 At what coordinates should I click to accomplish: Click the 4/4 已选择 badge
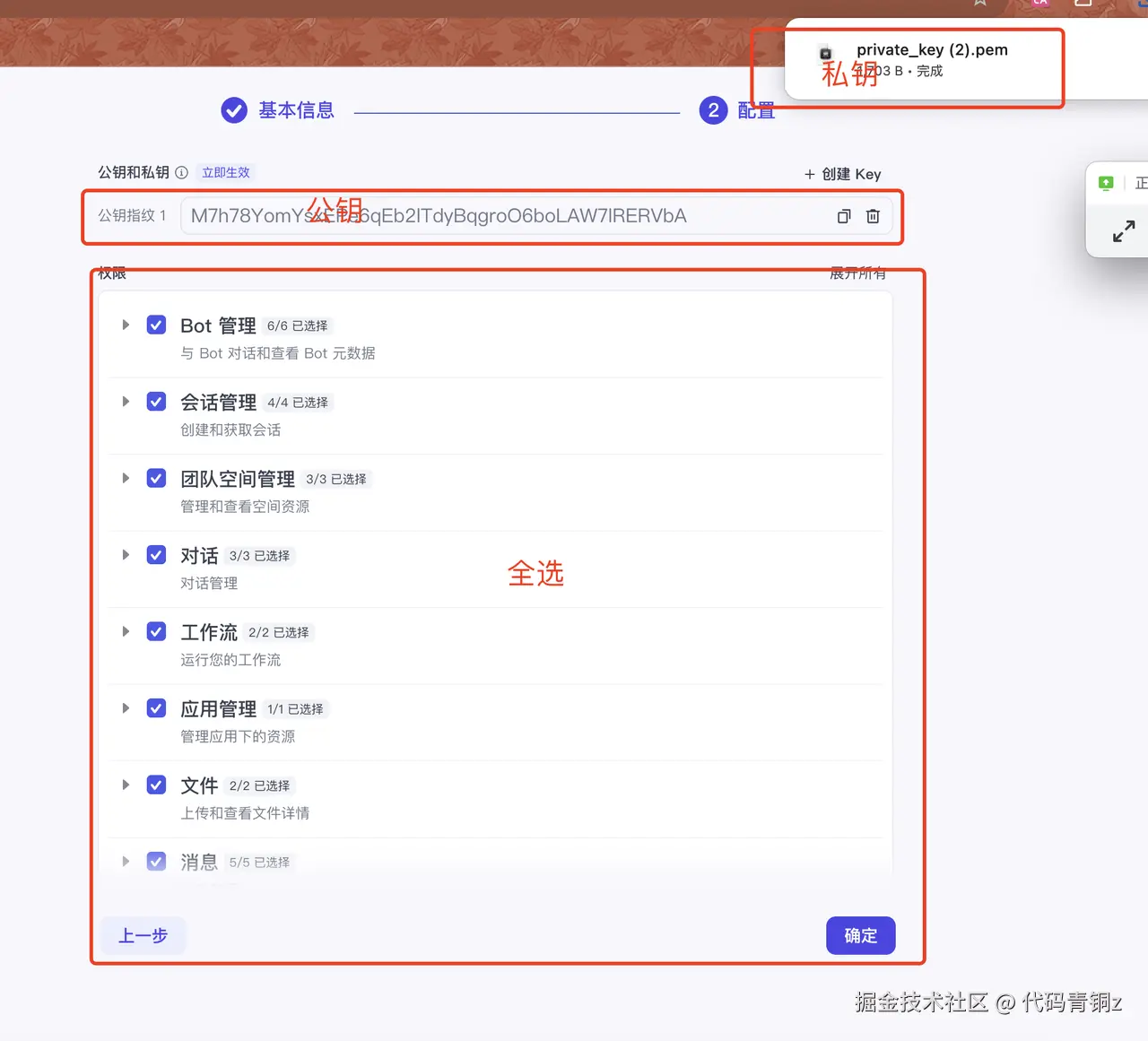coord(297,403)
